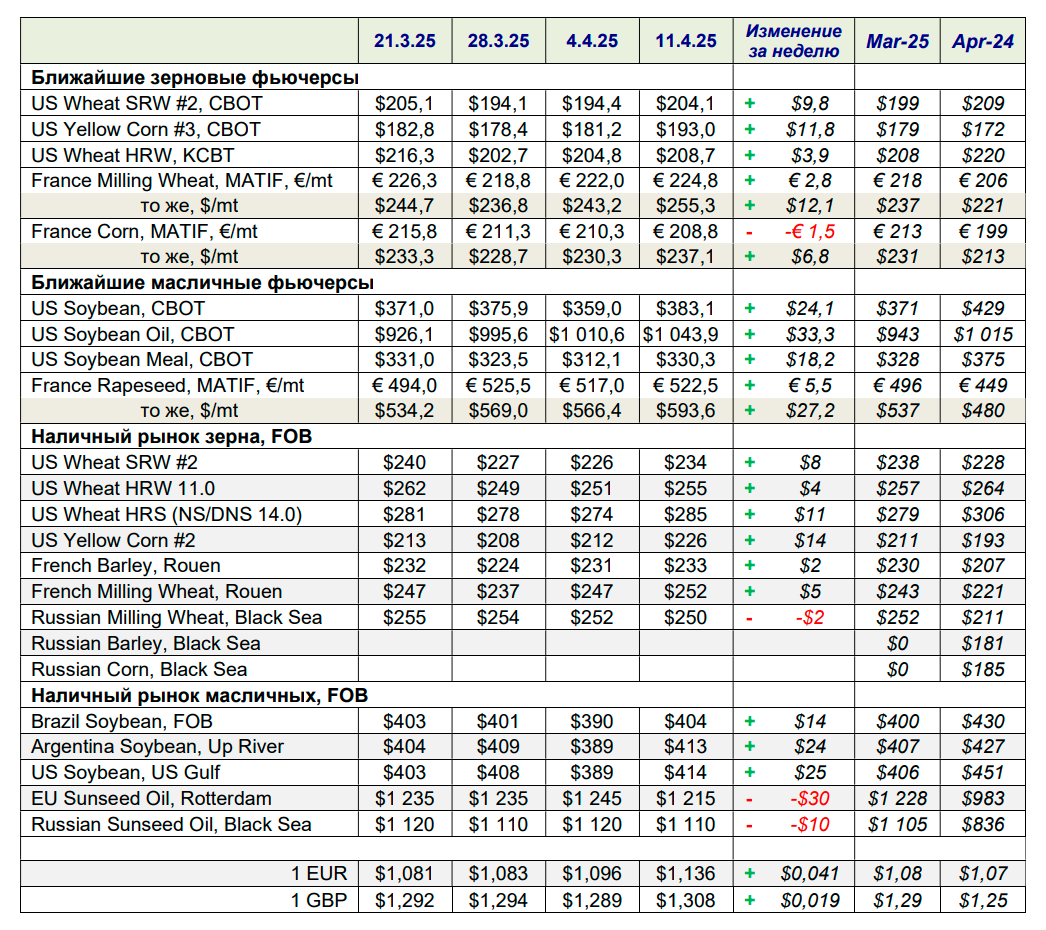This screenshot has width=1046, height=930.
Task: Select 'Russian Milling Wheat, Black Sea' label
Action: (177, 618)
